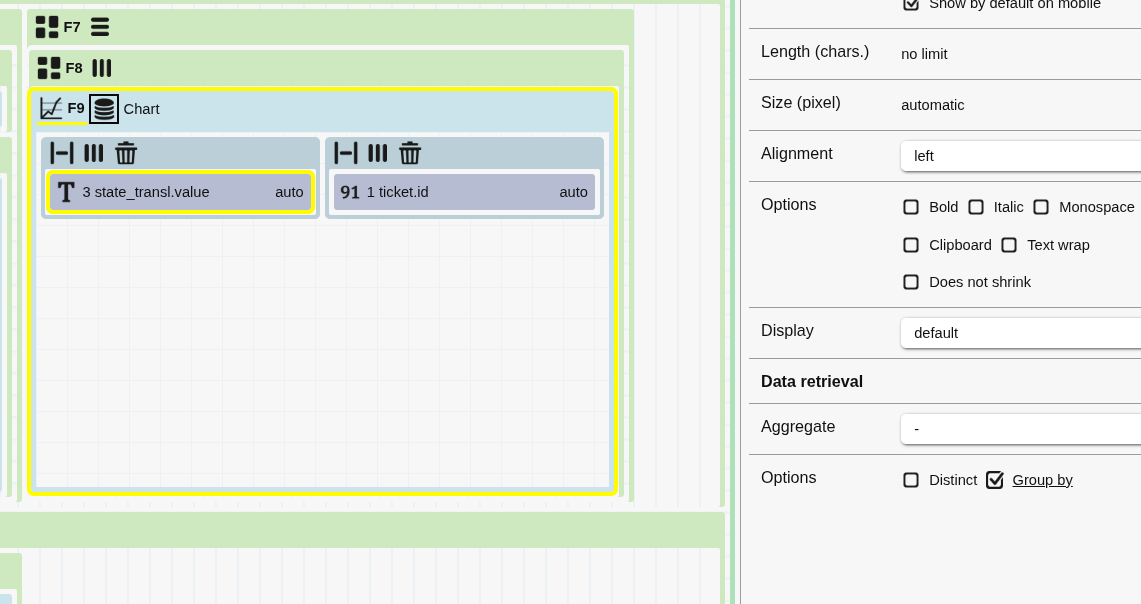Open the Aggregate dropdown
Viewport: 1141px width, 604px height.
click(x=1020, y=429)
